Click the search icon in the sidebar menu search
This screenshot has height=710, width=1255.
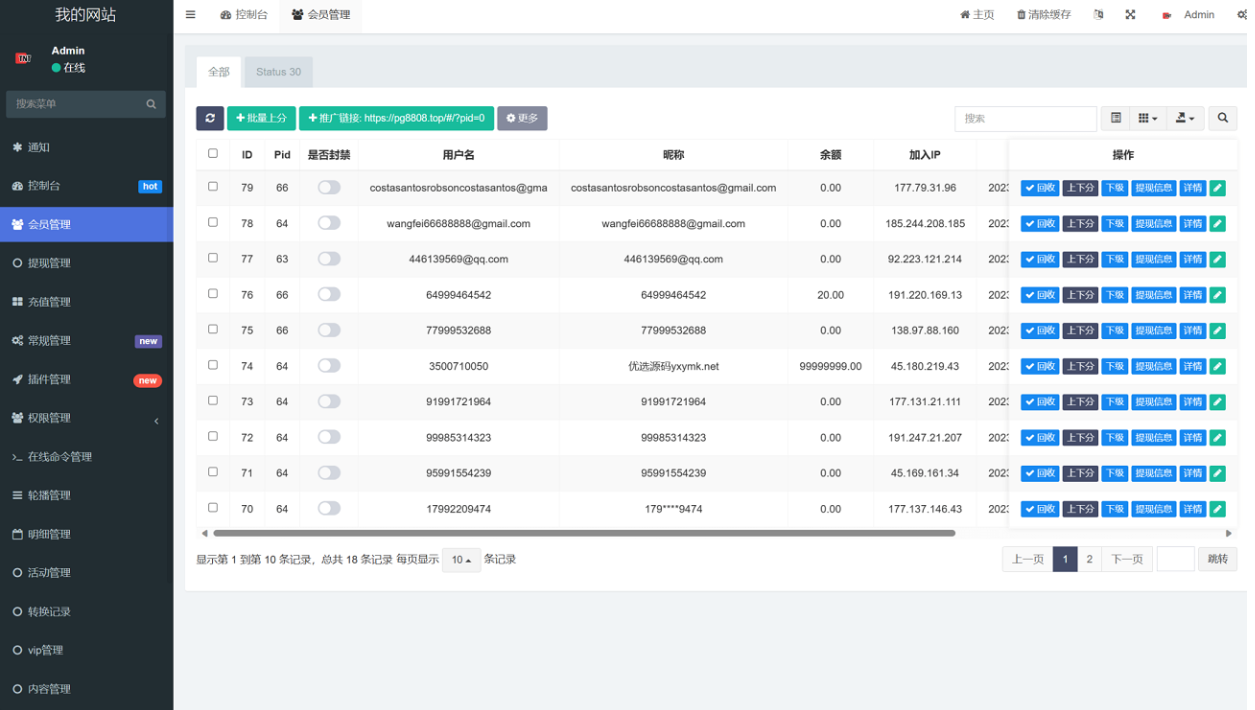pos(151,104)
